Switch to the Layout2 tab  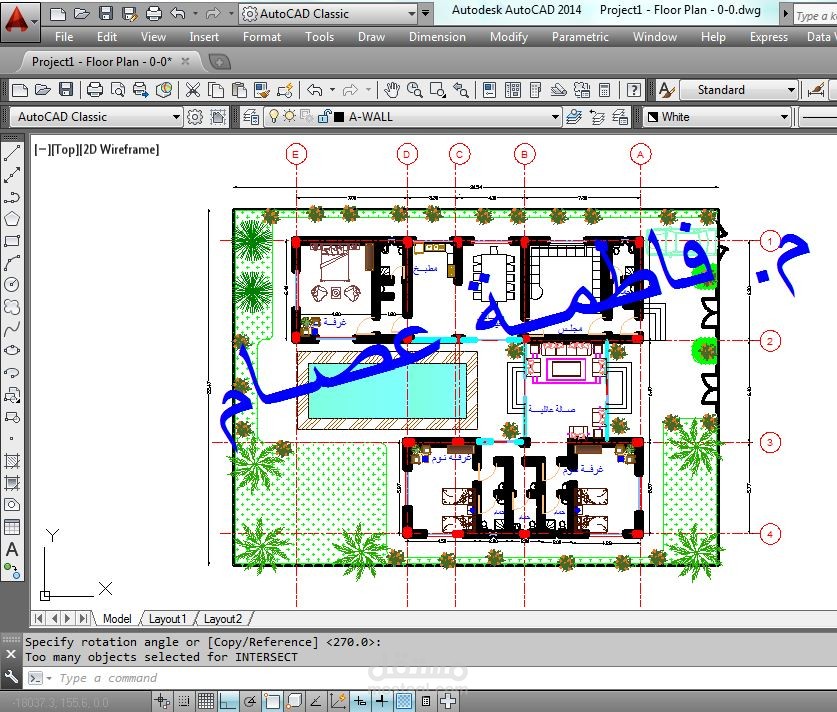[223, 619]
